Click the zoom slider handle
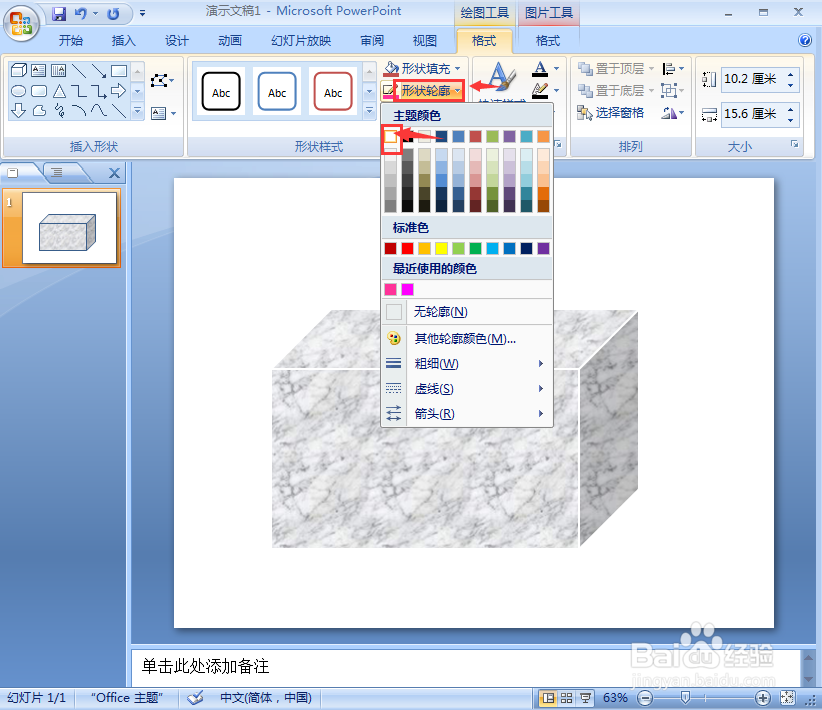 [685, 697]
